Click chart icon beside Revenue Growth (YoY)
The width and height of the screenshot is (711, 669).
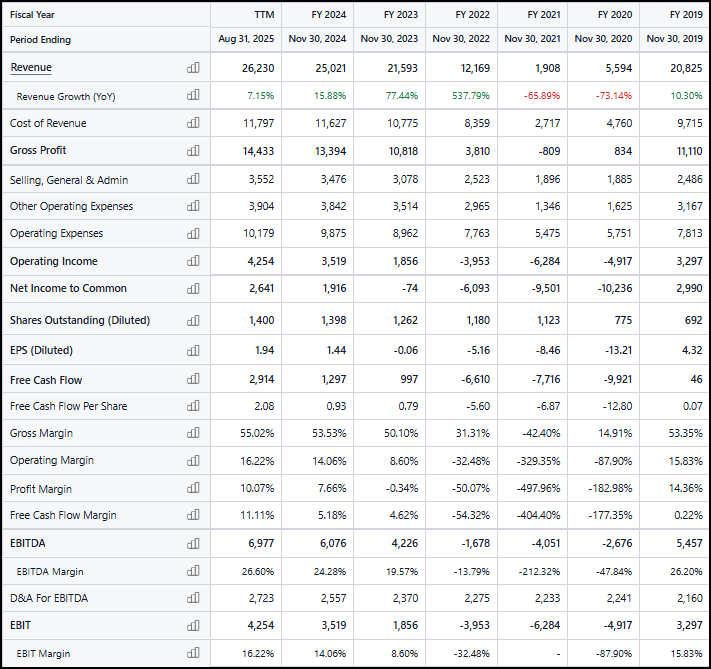coord(193,96)
